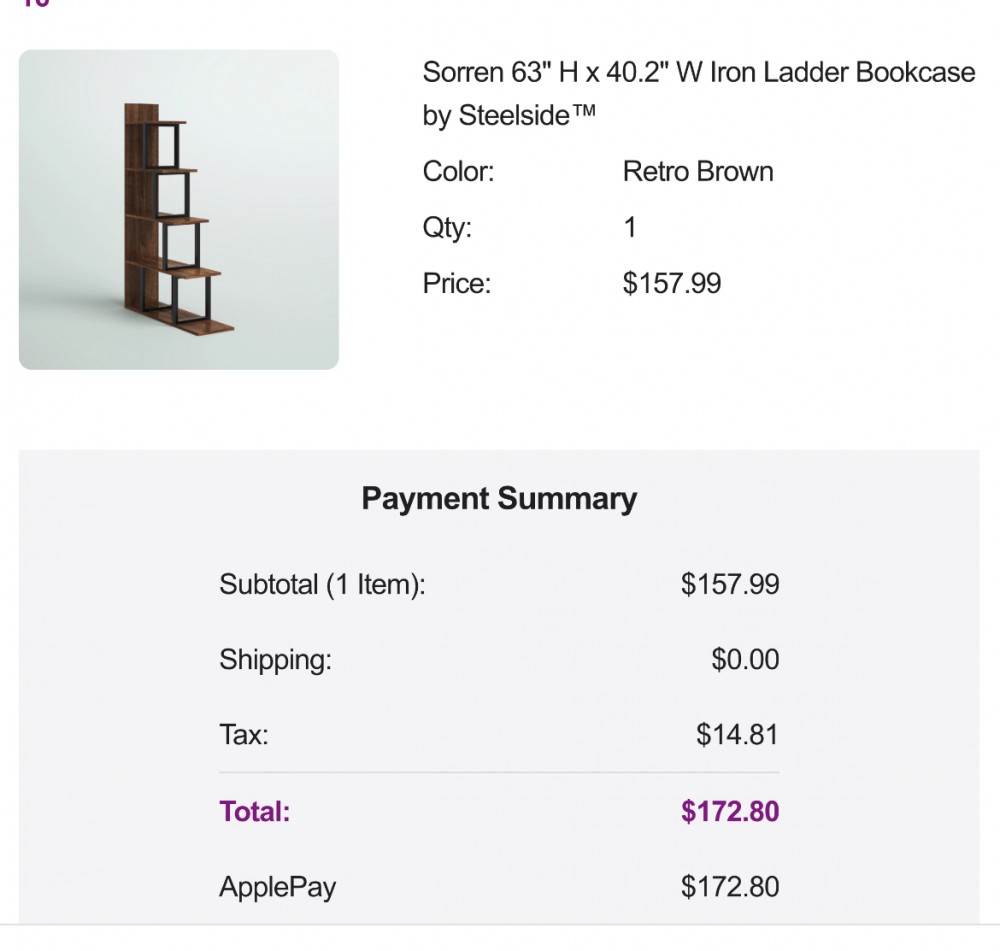Screen dimensions: 1000x951
Task: Click the purple Total label
Action: coord(255,811)
